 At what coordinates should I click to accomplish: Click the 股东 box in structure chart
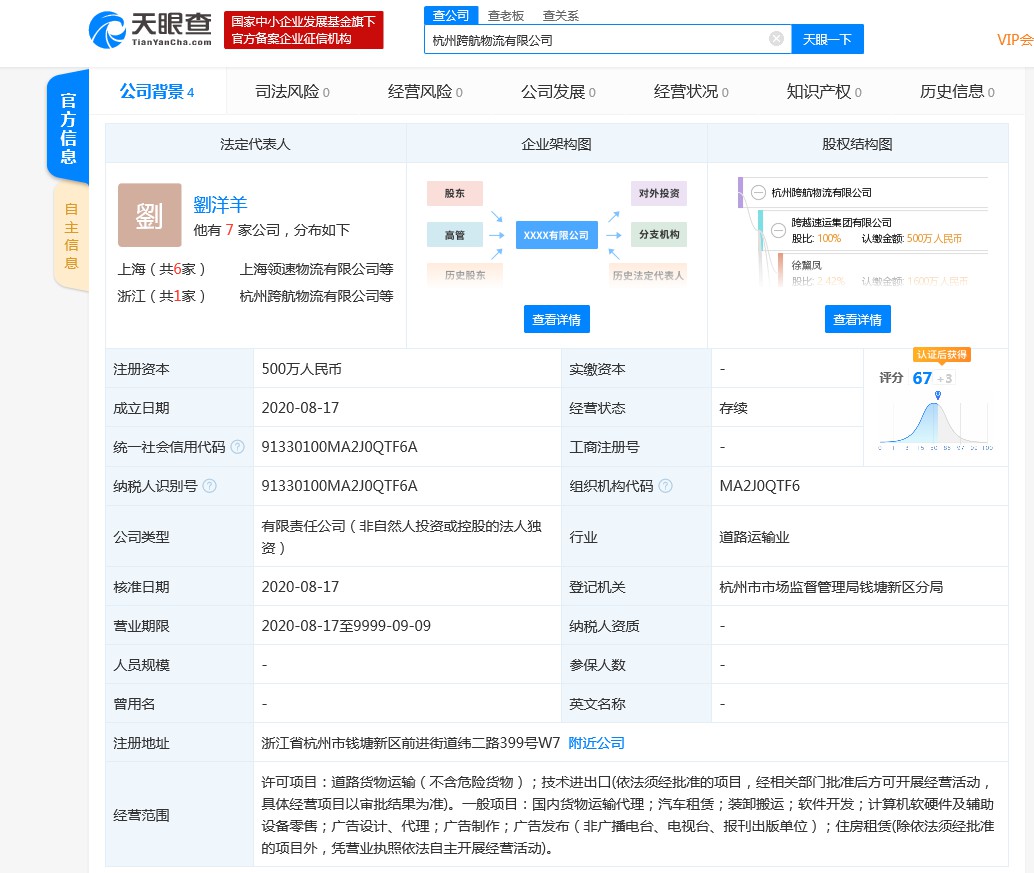pyautogui.click(x=454, y=193)
